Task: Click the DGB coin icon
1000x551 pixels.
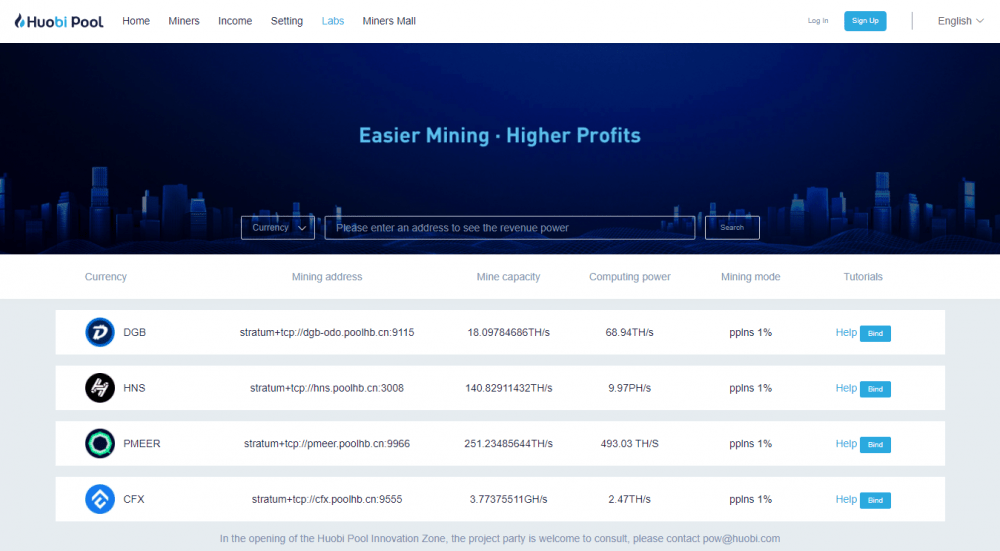Action: click(100, 332)
